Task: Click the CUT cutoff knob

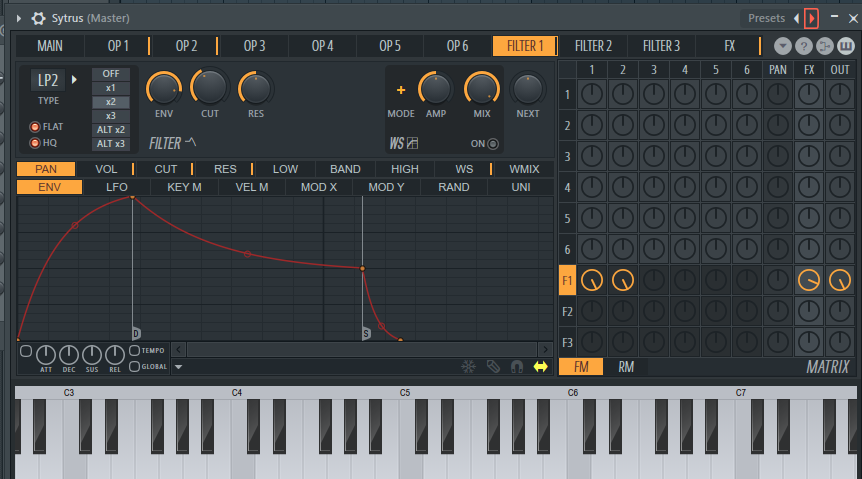Action: (x=209, y=87)
